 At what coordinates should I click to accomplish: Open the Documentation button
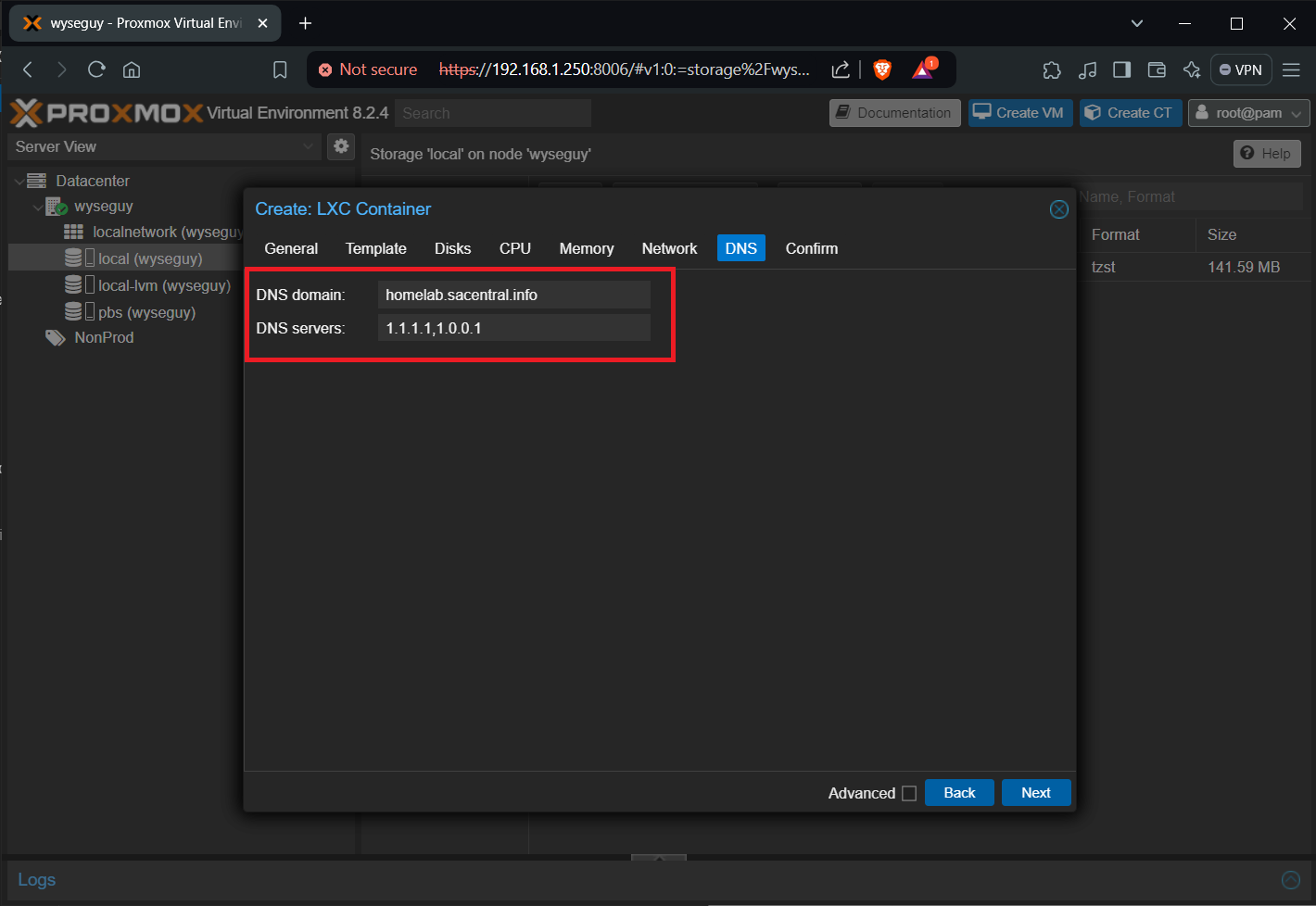(895, 113)
